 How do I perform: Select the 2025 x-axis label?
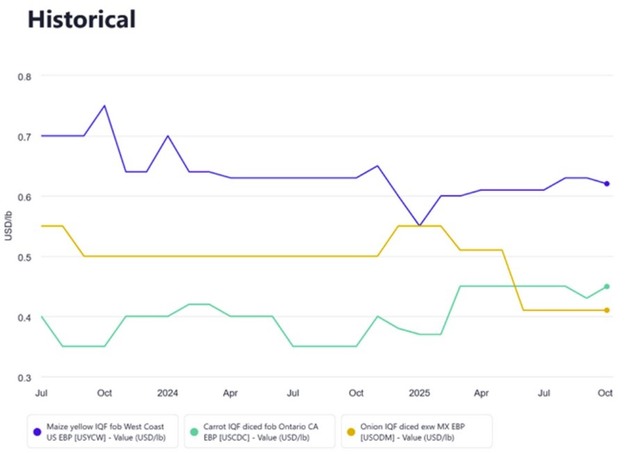point(419,393)
